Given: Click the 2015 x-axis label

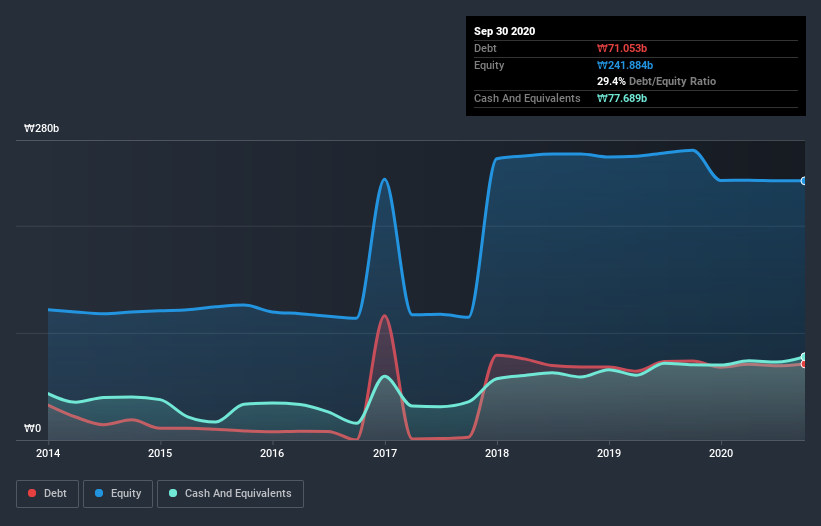Looking at the screenshot, I should (160, 453).
